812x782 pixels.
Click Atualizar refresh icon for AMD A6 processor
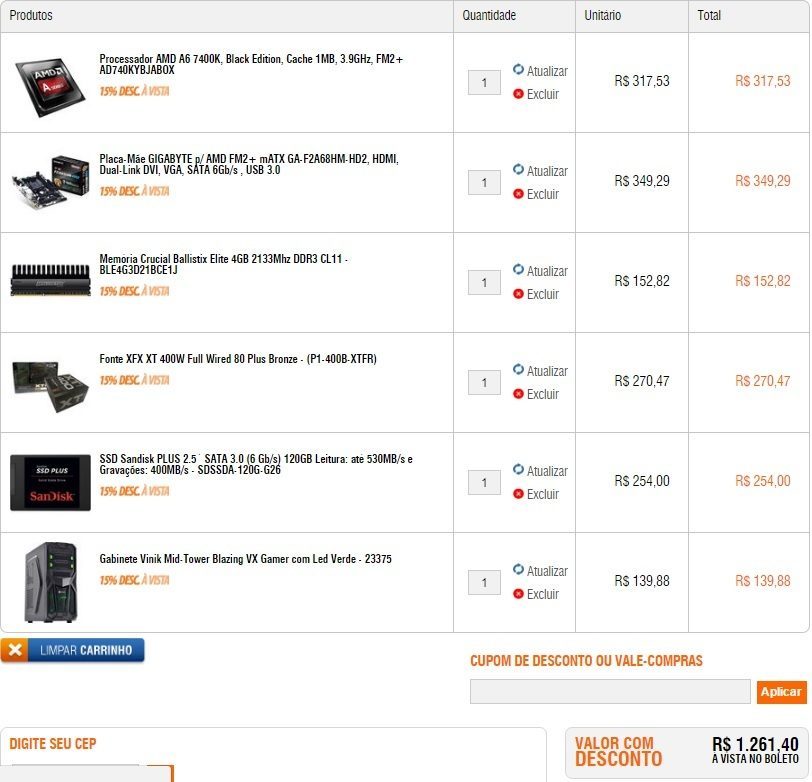[518, 69]
